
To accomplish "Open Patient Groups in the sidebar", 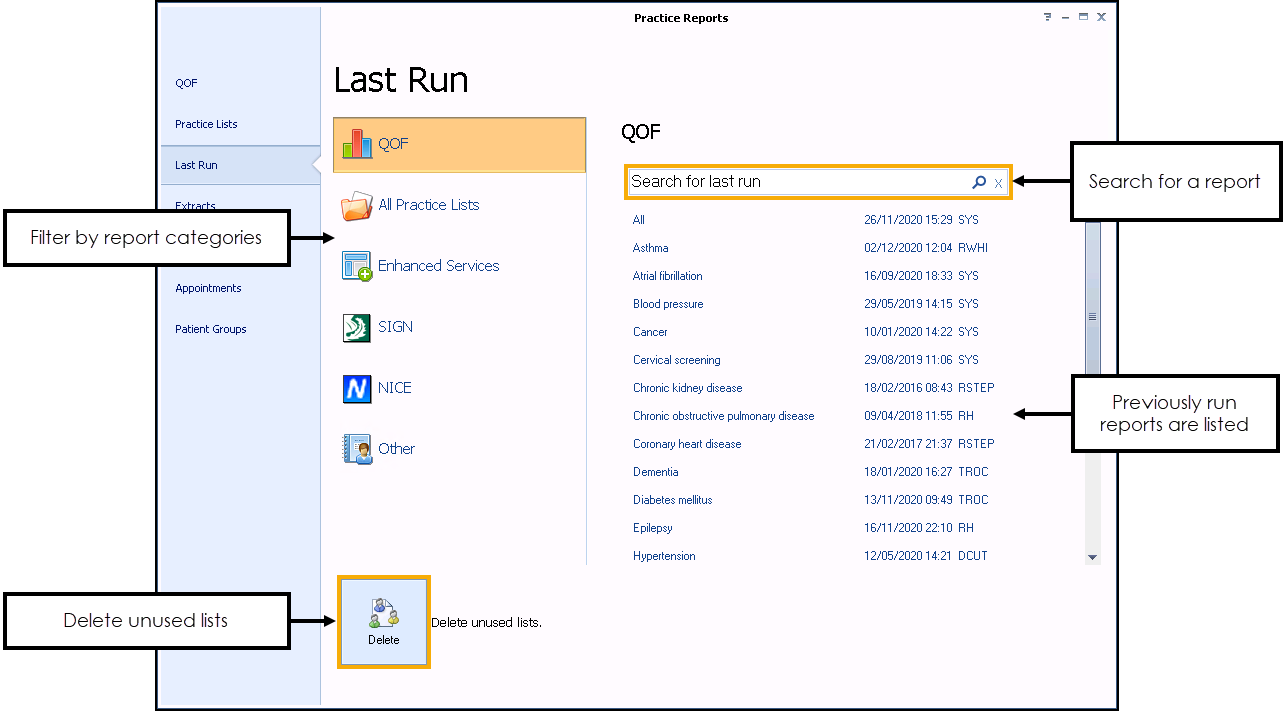I will 210,329.
